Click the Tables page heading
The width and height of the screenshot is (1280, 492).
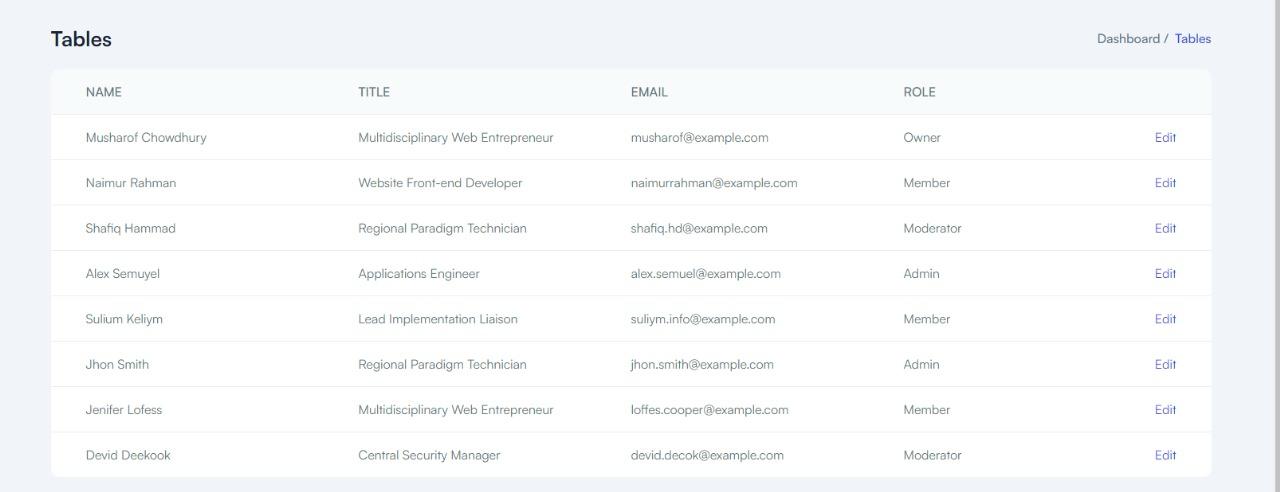(x=81, y=39)
